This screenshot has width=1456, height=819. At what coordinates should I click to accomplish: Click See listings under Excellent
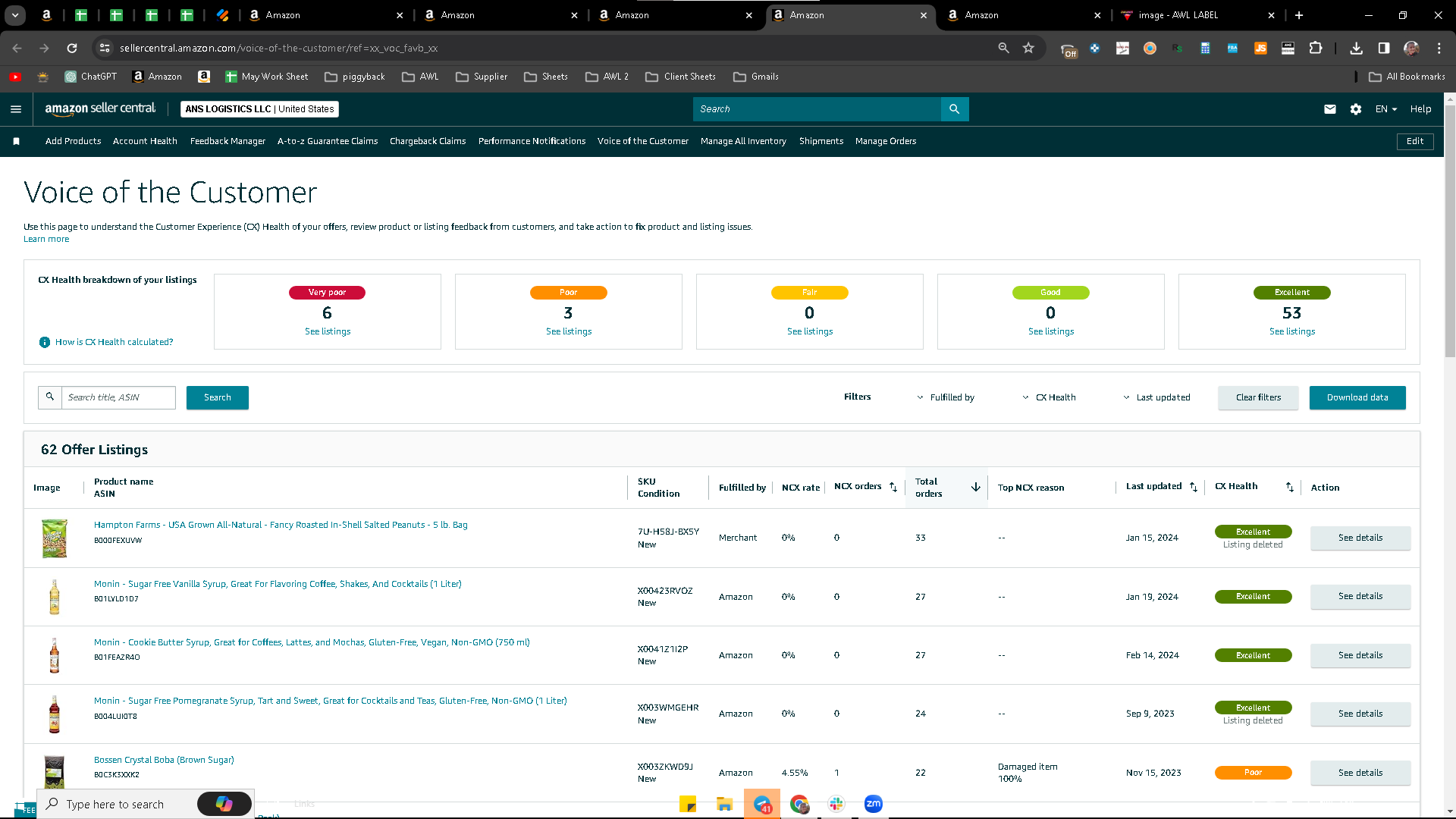click(1292, 331)
